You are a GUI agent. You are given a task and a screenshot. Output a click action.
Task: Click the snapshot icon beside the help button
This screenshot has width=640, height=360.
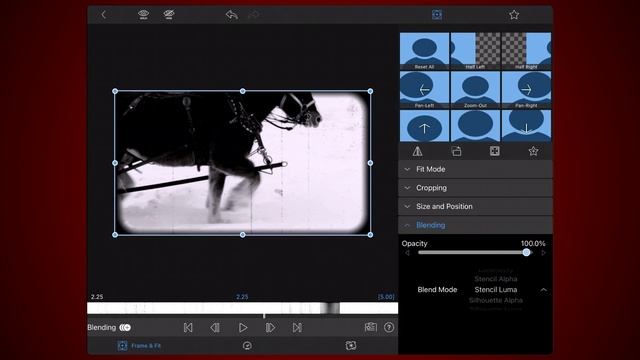[371, 327]
